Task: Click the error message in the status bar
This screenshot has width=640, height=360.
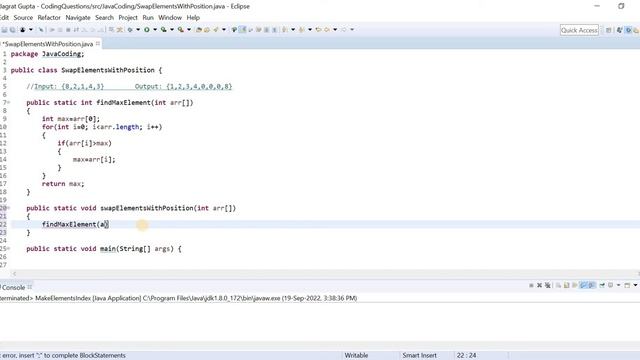Action: point(63,356)
